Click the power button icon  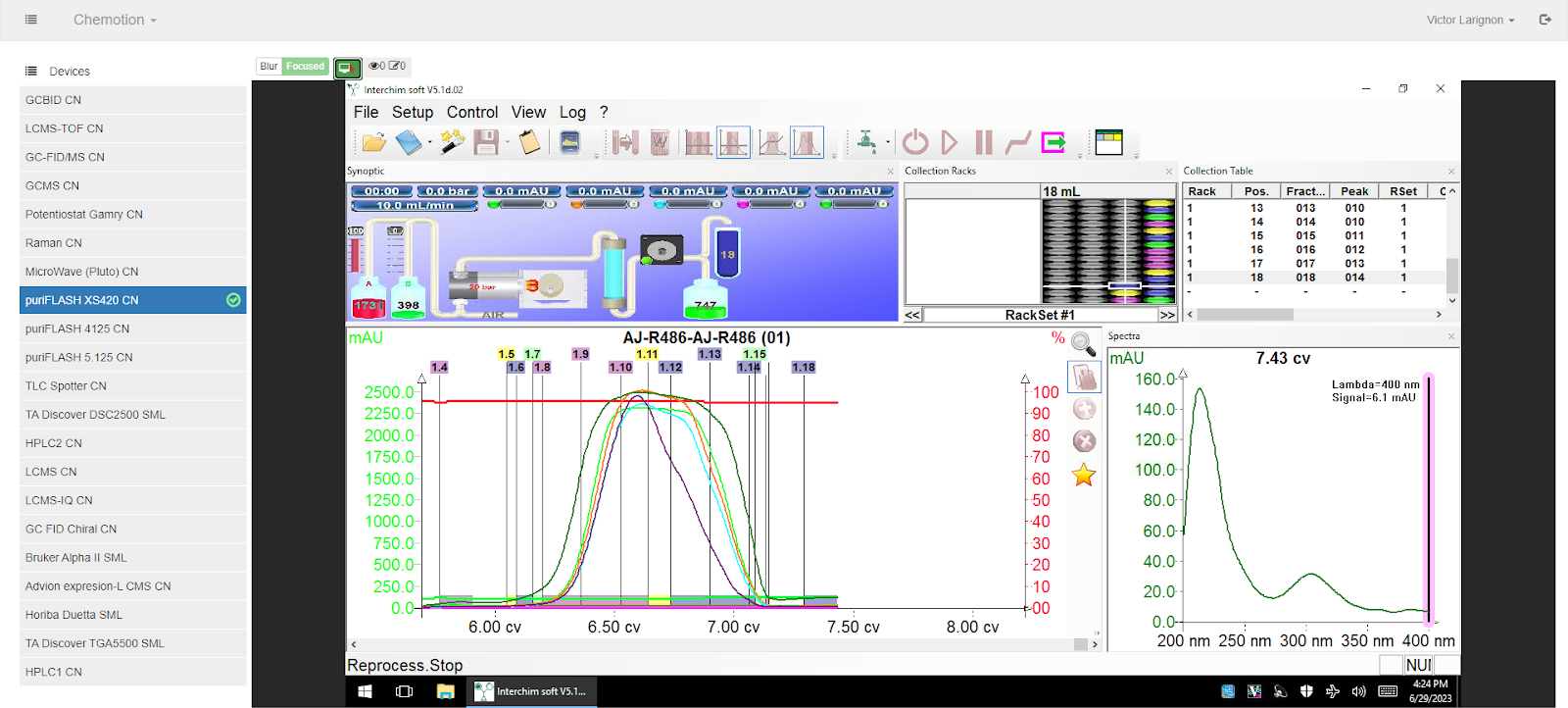click(915, 143)
